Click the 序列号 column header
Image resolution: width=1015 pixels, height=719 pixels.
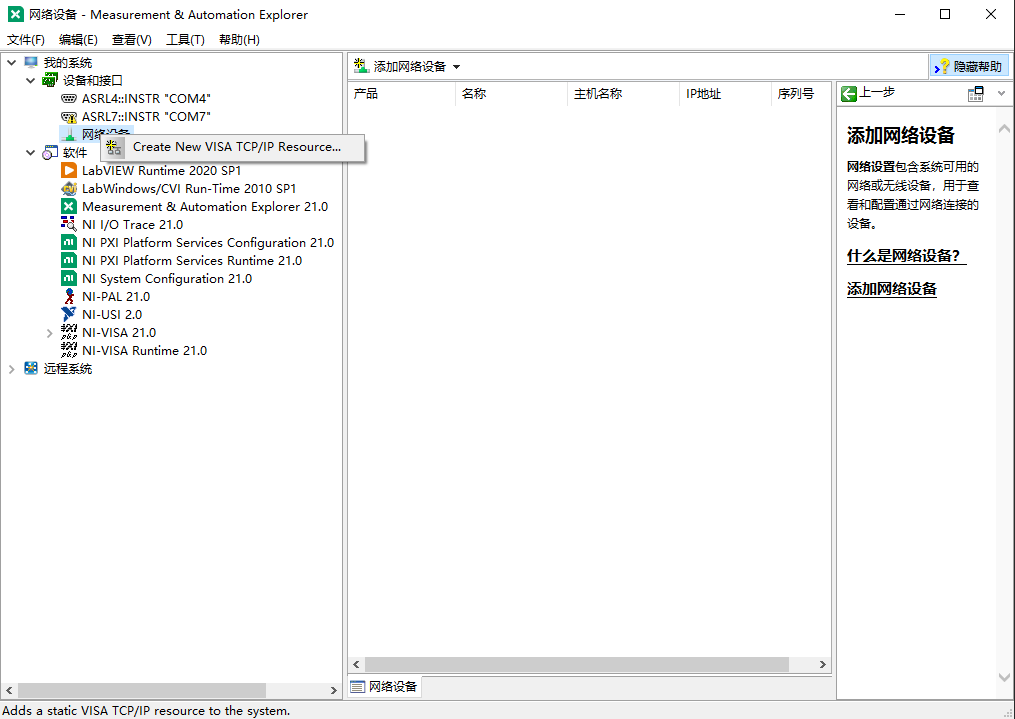coord(801,94)
